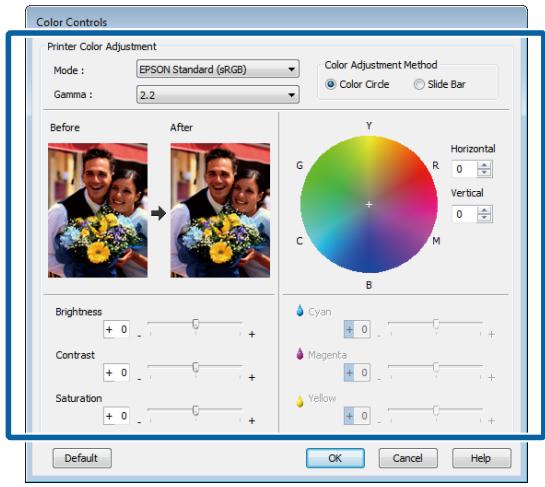Click the R label beside the color circle
545x487 pixels.
click(436, 165)
